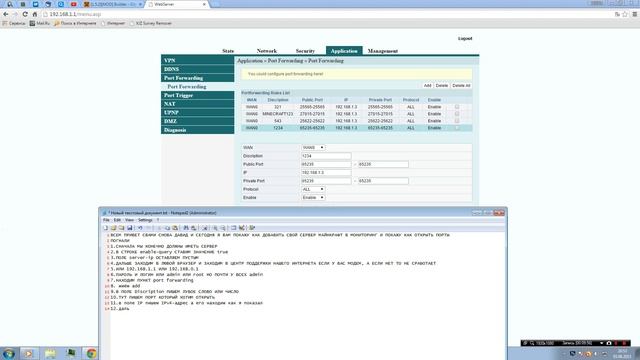Open Google Chrome from the taskbar

click(x=91, y=353)
